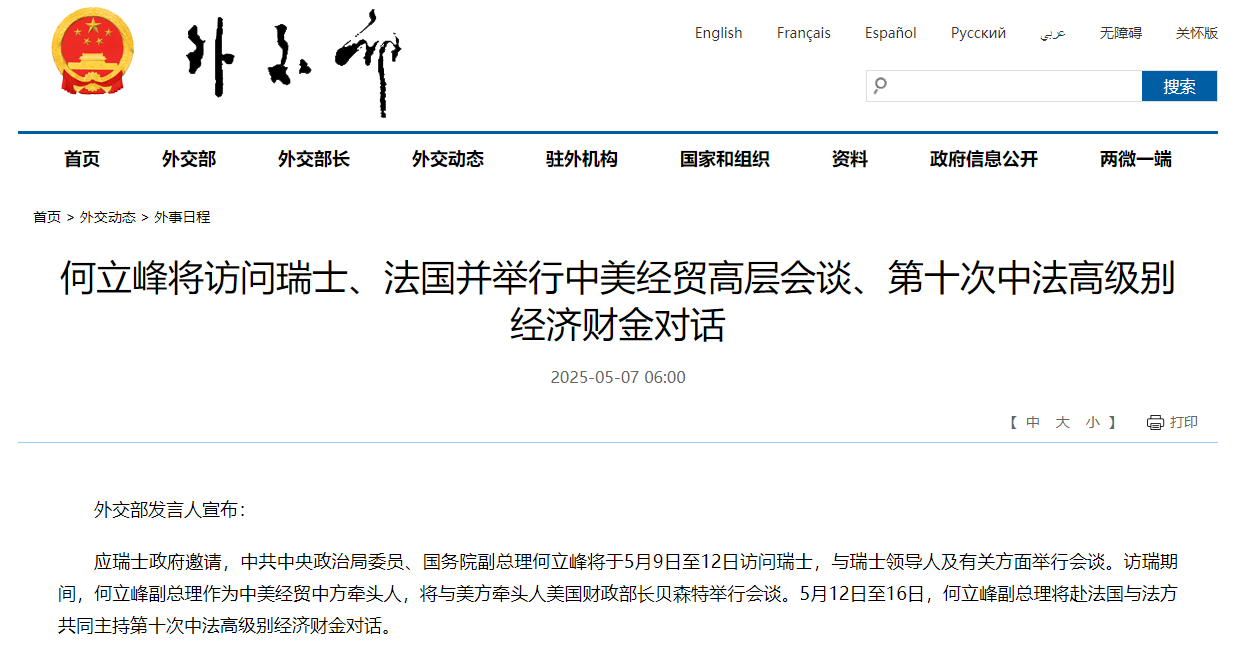This screenshot has height=665, width=1247.
Task: Switch to the Français site
Action: tap(803, 33)
